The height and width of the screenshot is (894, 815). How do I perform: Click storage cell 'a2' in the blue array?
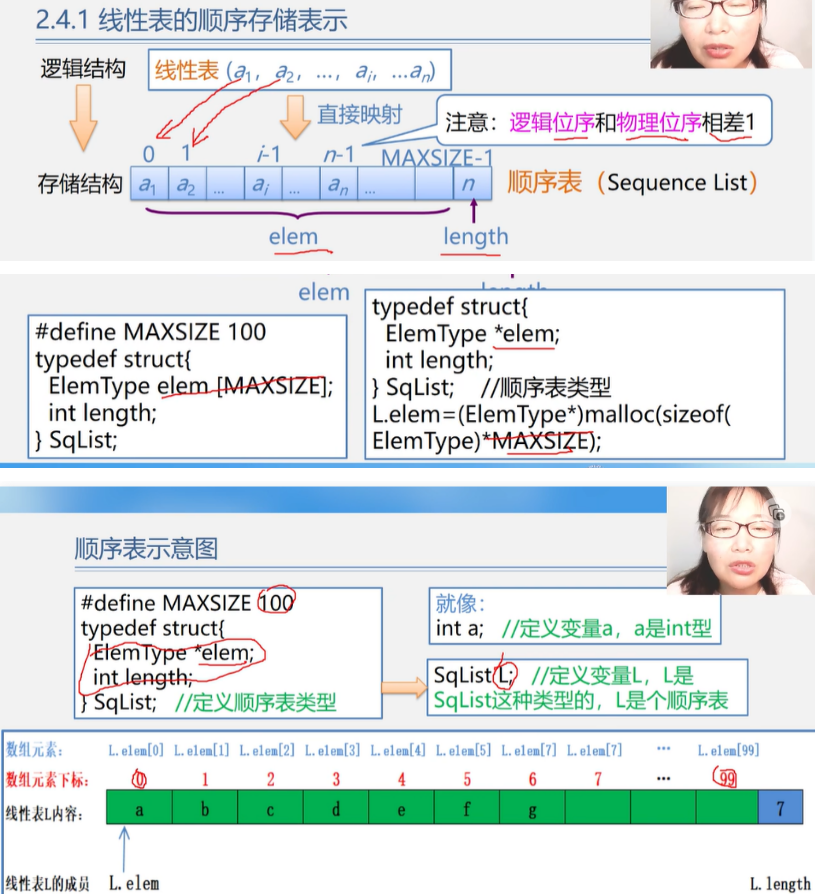[188, 183]
